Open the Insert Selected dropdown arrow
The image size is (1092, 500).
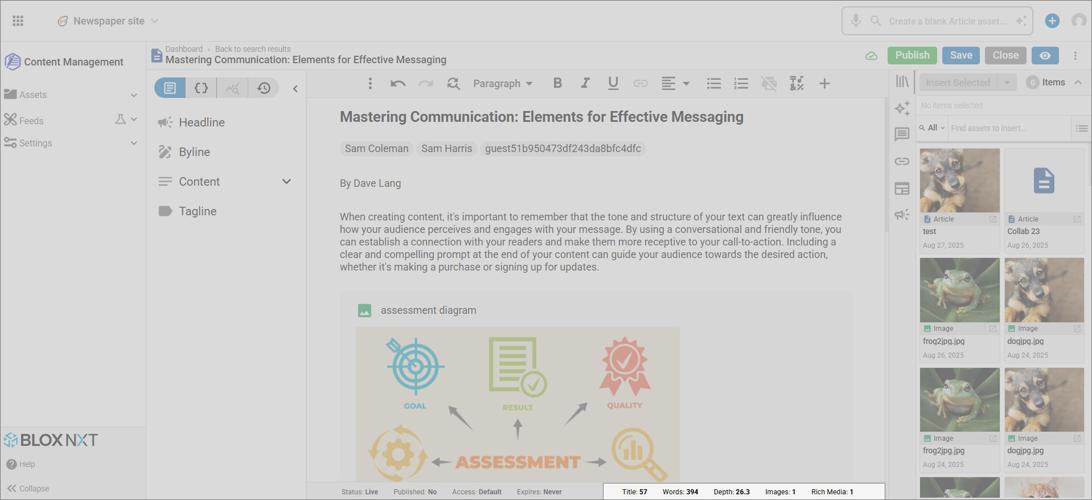click(x=1006, y=82)
